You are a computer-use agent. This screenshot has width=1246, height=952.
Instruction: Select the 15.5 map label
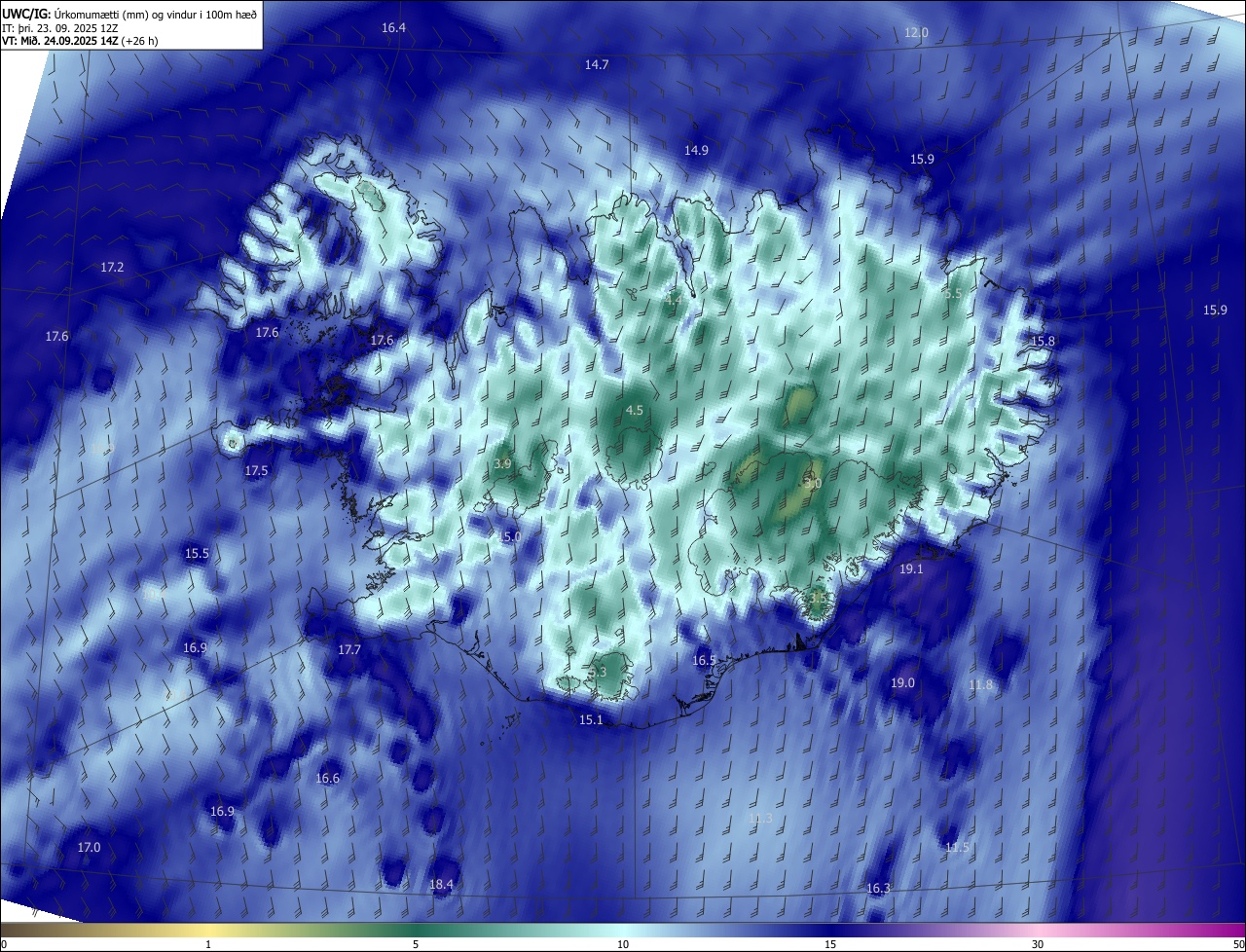click(x=197, y=554)
